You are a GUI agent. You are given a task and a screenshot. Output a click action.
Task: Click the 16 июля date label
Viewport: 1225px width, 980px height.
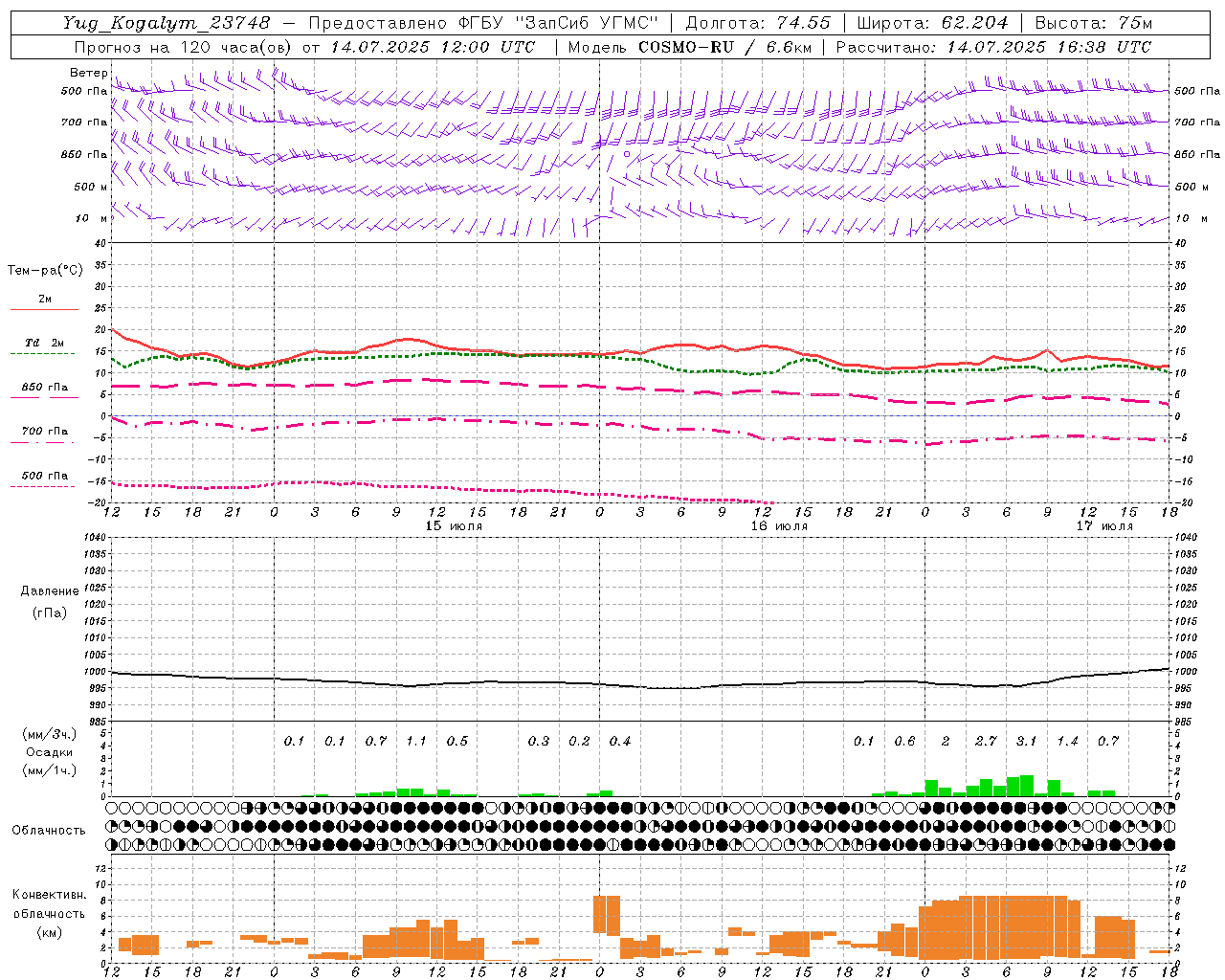[x=779, y=526]
